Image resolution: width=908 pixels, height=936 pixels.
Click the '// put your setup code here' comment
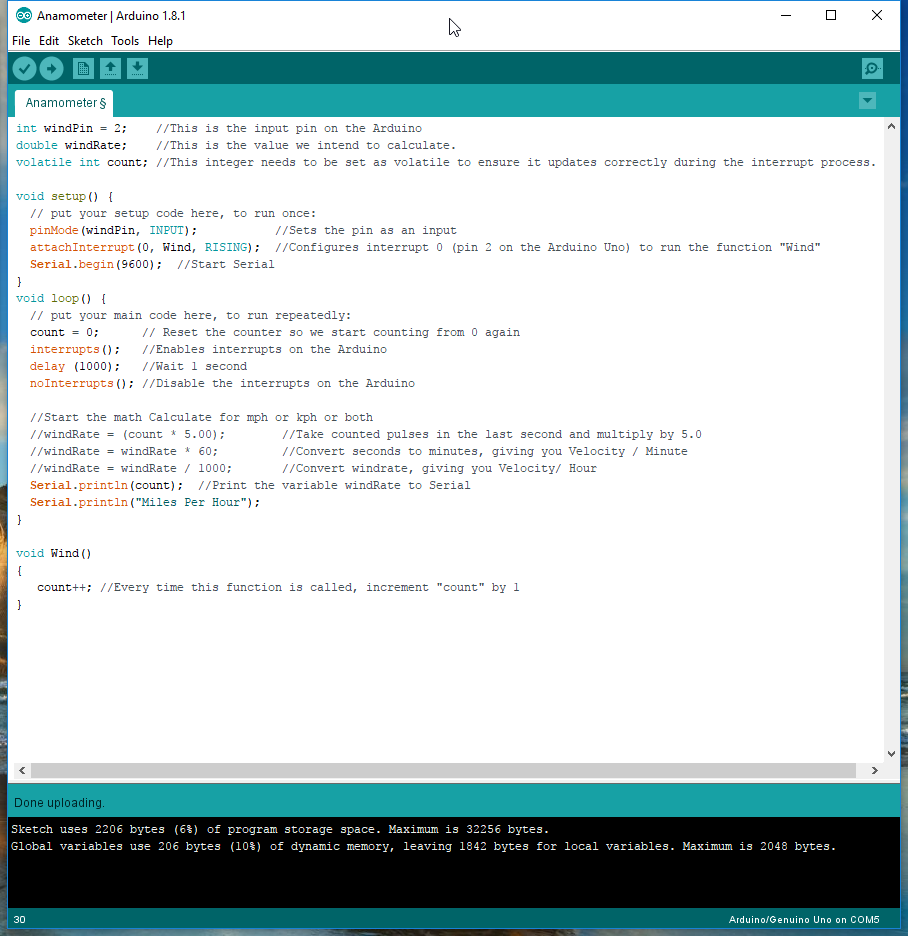pos(173,214)
